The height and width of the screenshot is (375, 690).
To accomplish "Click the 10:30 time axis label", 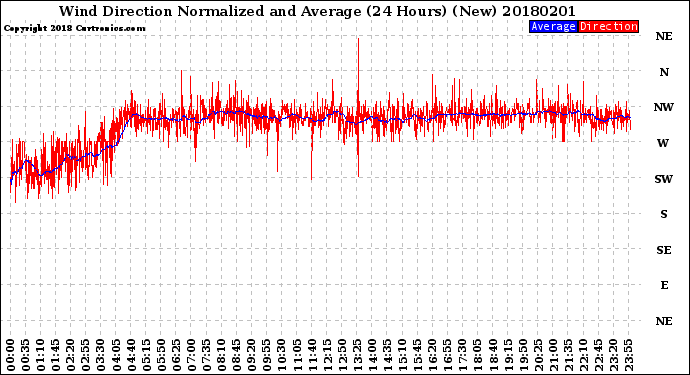I will coord(282,355).
